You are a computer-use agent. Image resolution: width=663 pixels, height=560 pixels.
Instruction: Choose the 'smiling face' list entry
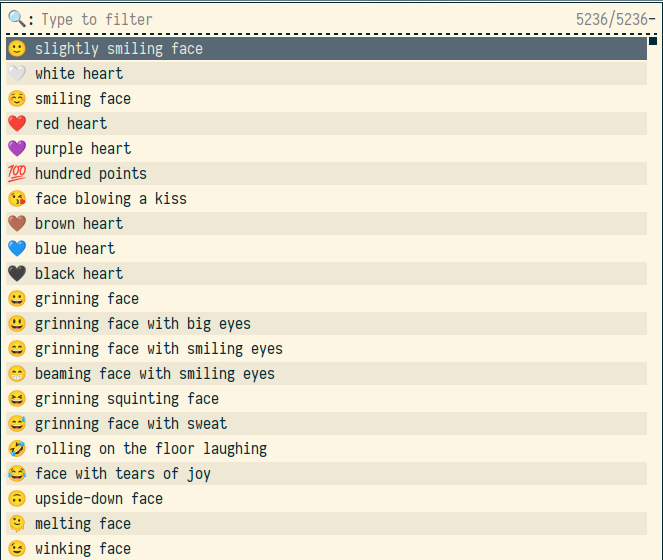[83, 99]
